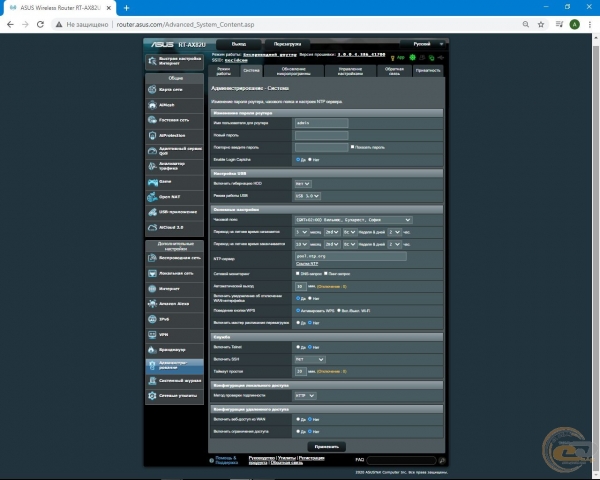Image resolution: width=600 pixels, height=480 pixels.
Task: Select Нет for Enable Login Captcha
Action: 310,159
